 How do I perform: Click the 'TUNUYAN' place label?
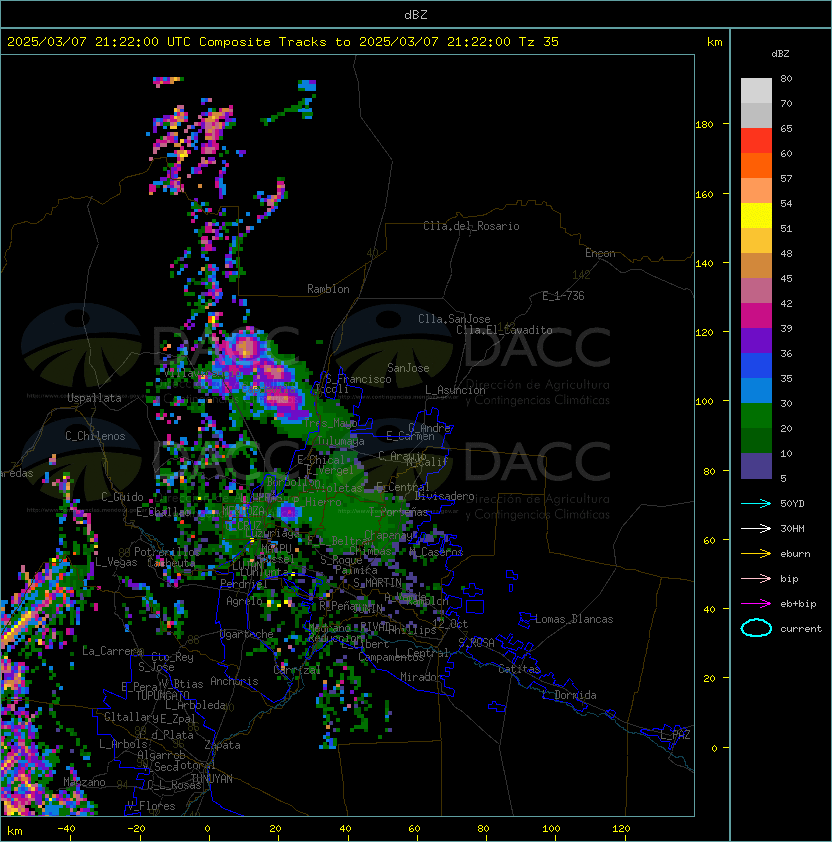point(212,779)
